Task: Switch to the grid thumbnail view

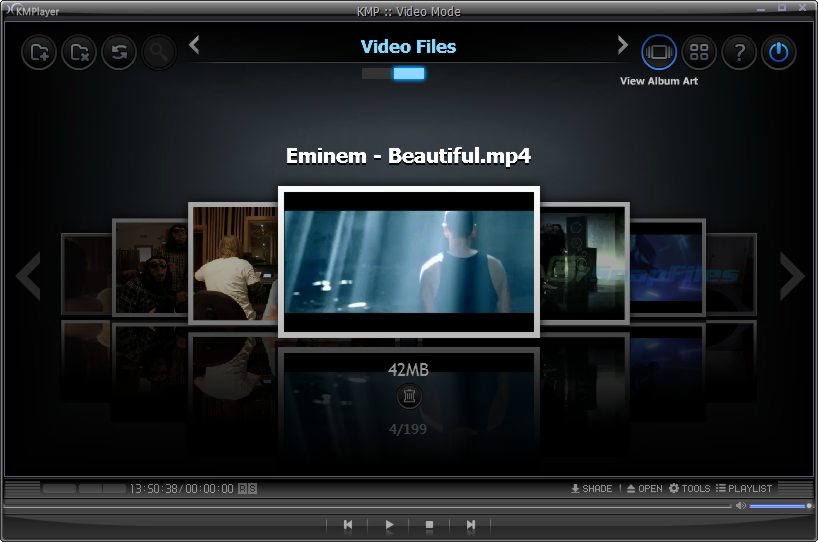Action: [x=699, y=52]
